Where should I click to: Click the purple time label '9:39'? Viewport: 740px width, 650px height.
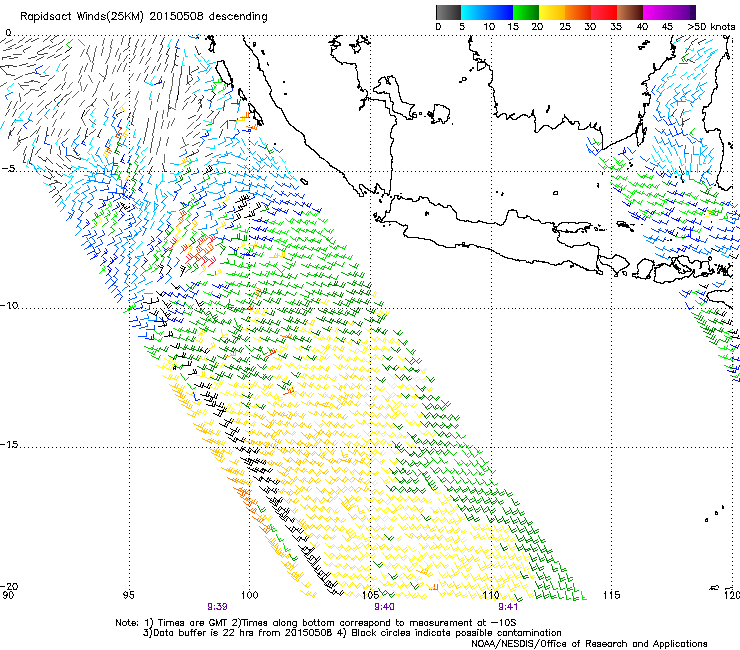(217, 607)
